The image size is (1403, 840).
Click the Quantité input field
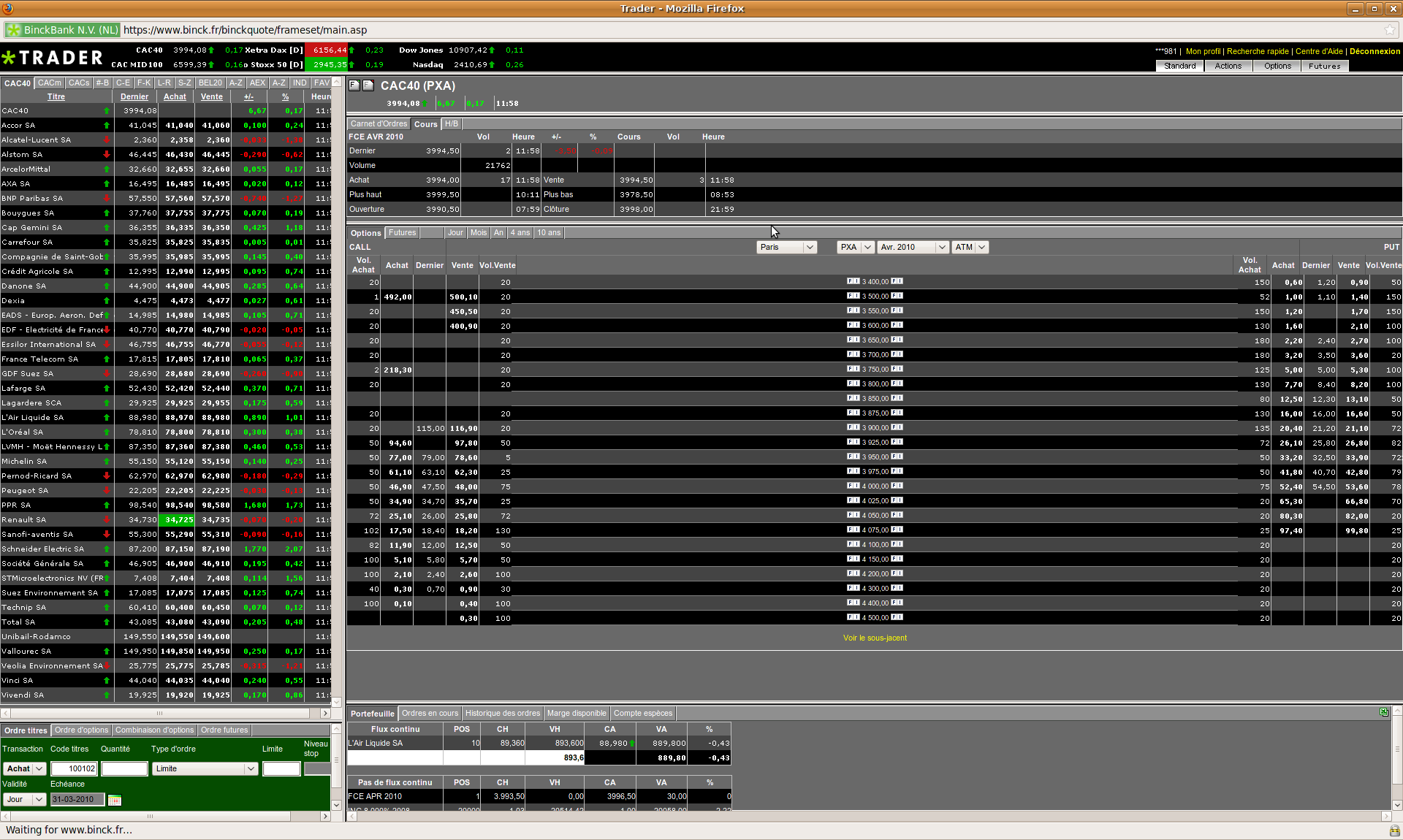[124, 768]
